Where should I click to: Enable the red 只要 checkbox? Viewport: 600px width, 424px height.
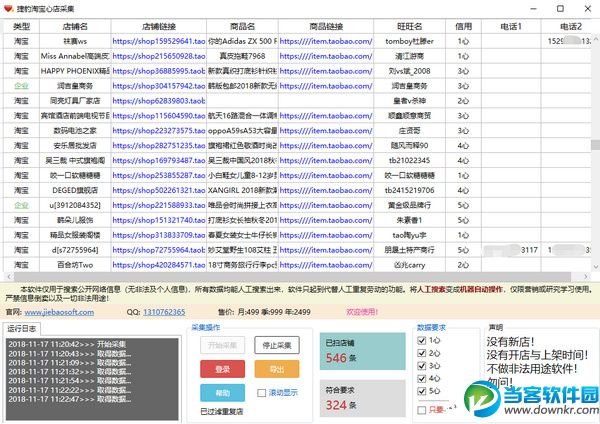coord(422,410)
